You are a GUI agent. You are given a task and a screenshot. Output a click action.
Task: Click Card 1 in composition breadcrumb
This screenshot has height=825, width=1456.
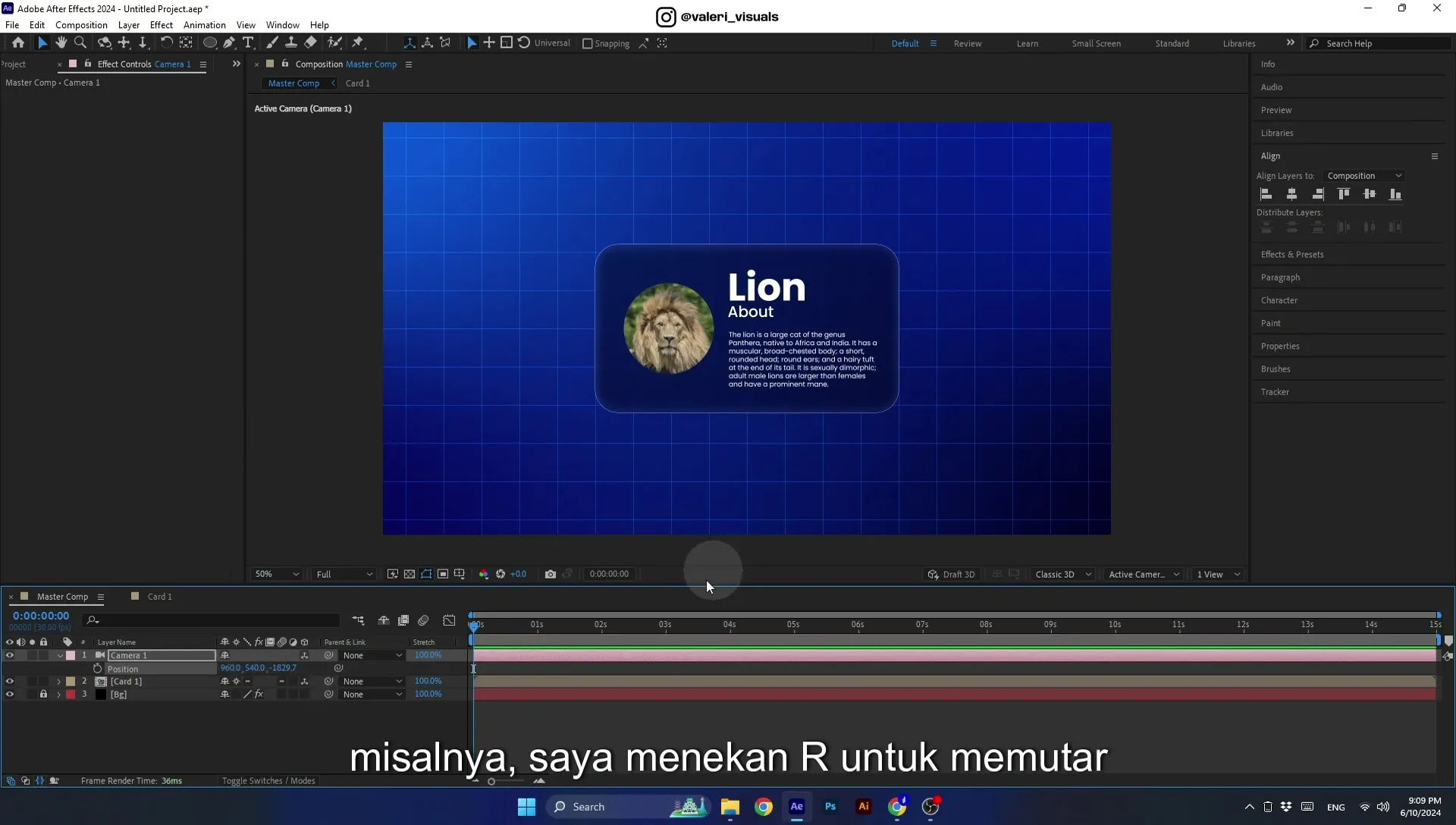(357, 83)
